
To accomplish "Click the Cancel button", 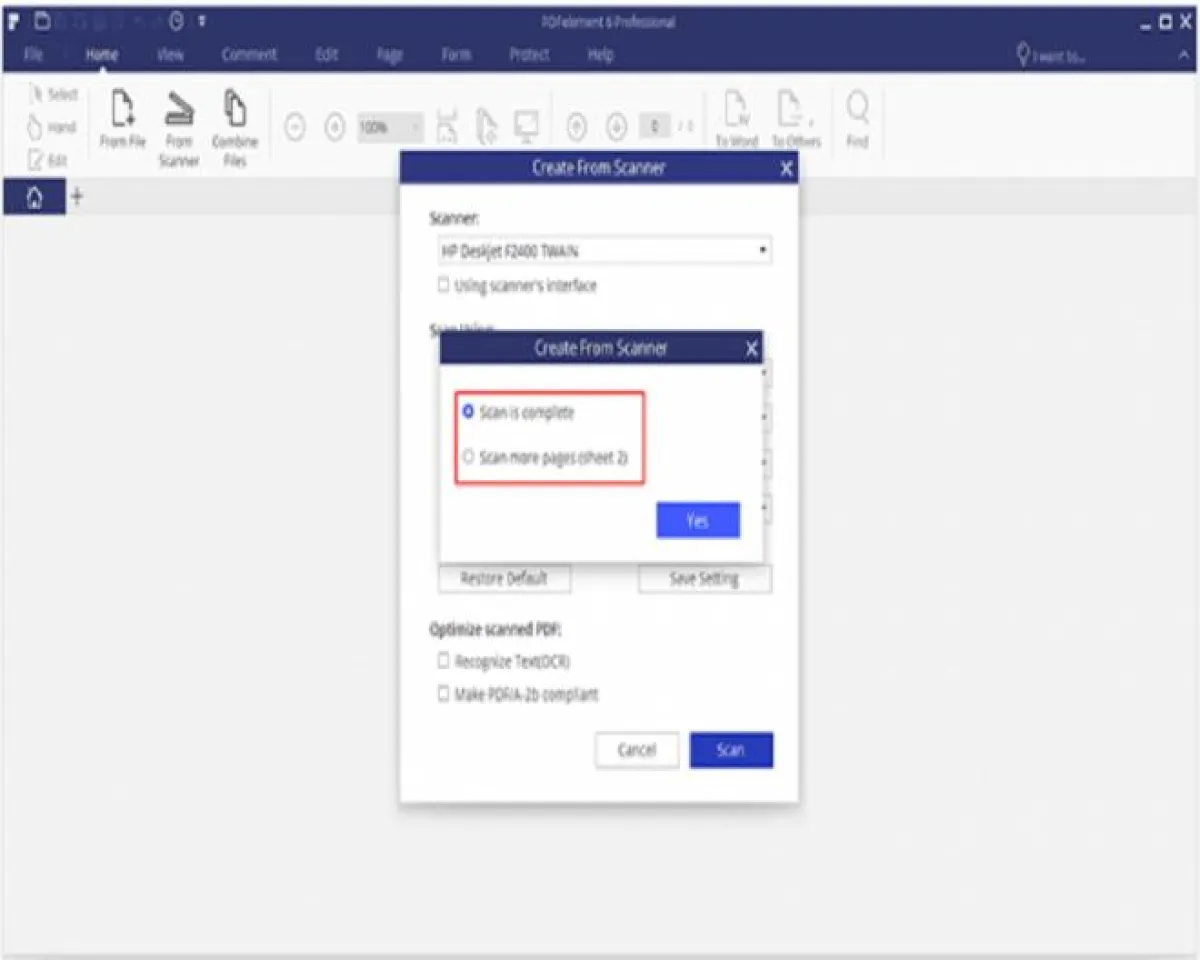I will click(x=636, y=750).
